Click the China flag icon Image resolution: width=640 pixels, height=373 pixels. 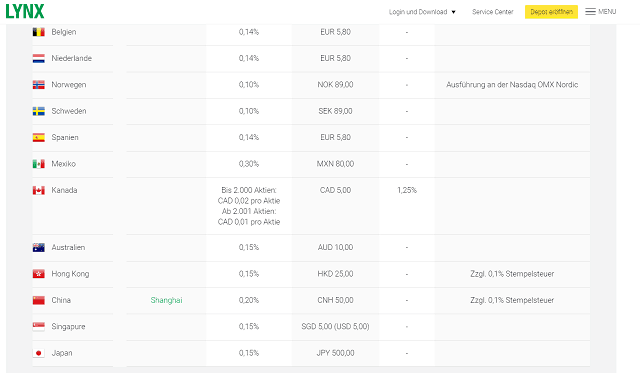[x=39, y=300]
